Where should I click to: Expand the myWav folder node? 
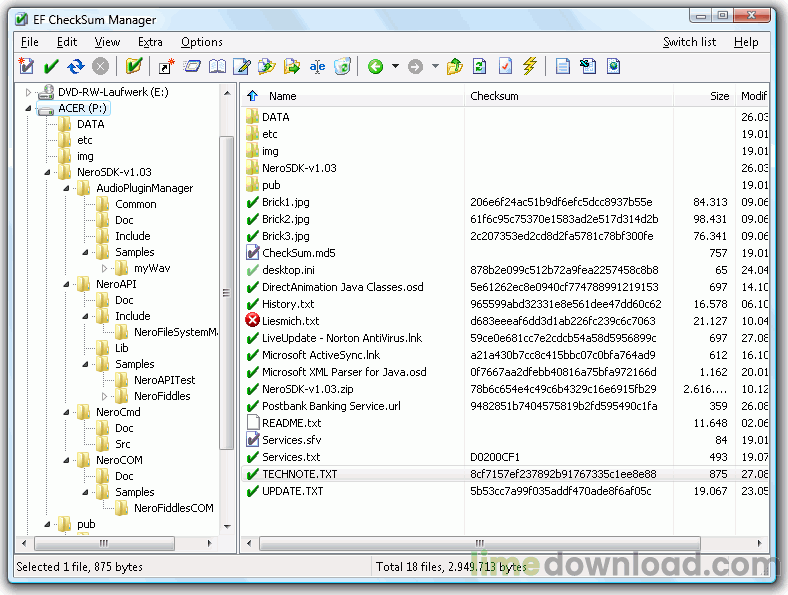click(x=105, y=268)
